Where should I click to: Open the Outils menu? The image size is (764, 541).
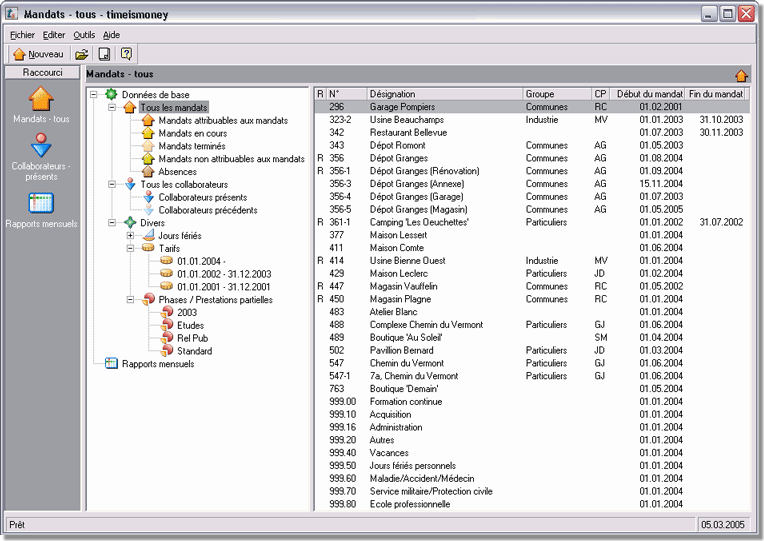point(84,35)
